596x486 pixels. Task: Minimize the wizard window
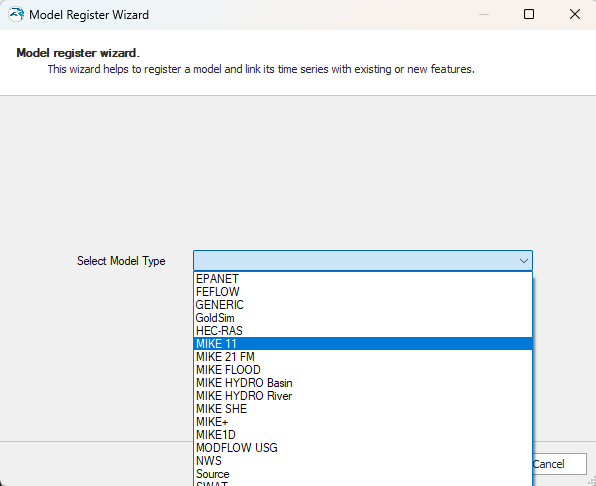(x=484, y=14)
